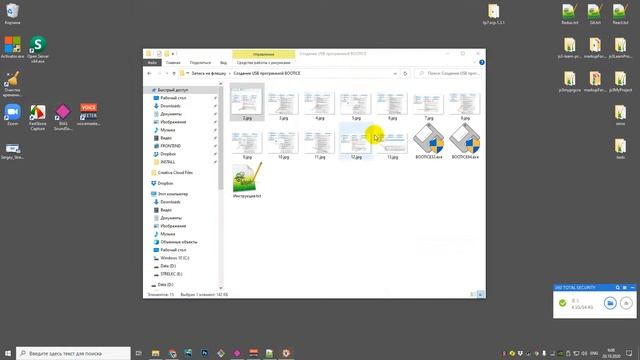Image resolution: width=640 pixels, height=360 pixels.
Task: Go back with the Explorer back arrow
Action: tap(149, 73)
